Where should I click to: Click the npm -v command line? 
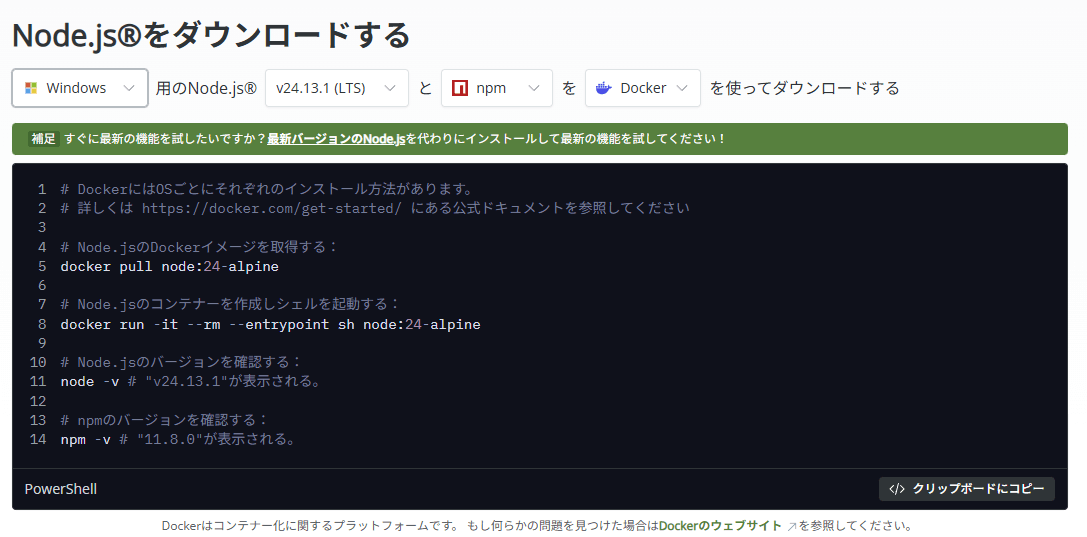pyautogui.click(x=88, y=439)
